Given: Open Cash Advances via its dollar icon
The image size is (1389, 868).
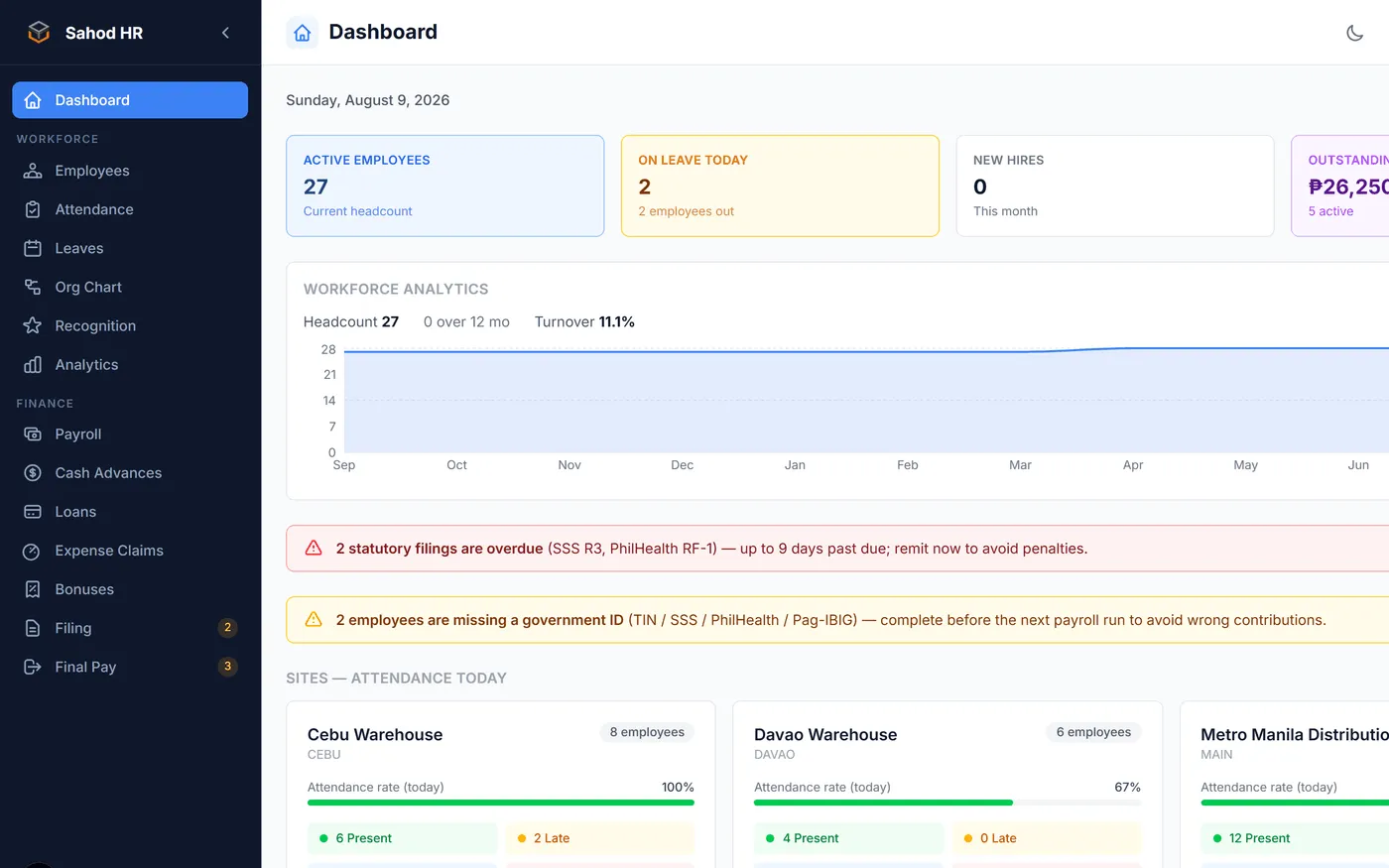Looking at the screenshot, I should point(33,473).
